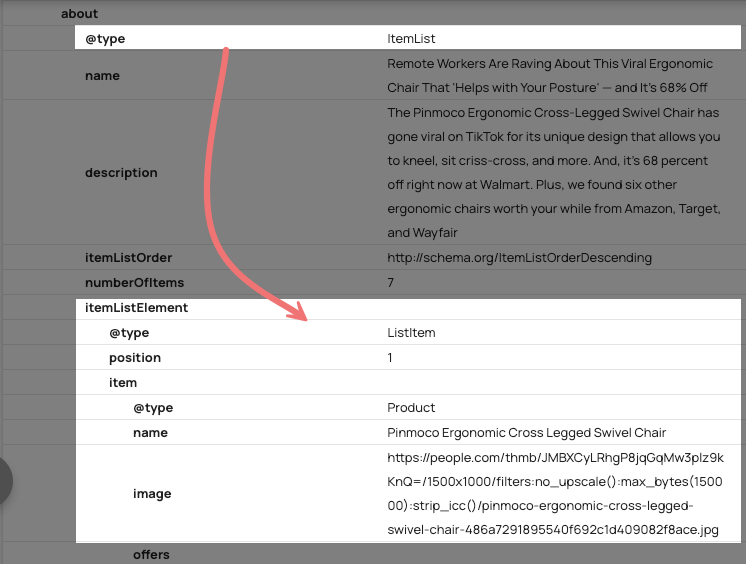746x564 pixels.
Task: Expand the 'offers' property row
Action: [151, 554]
